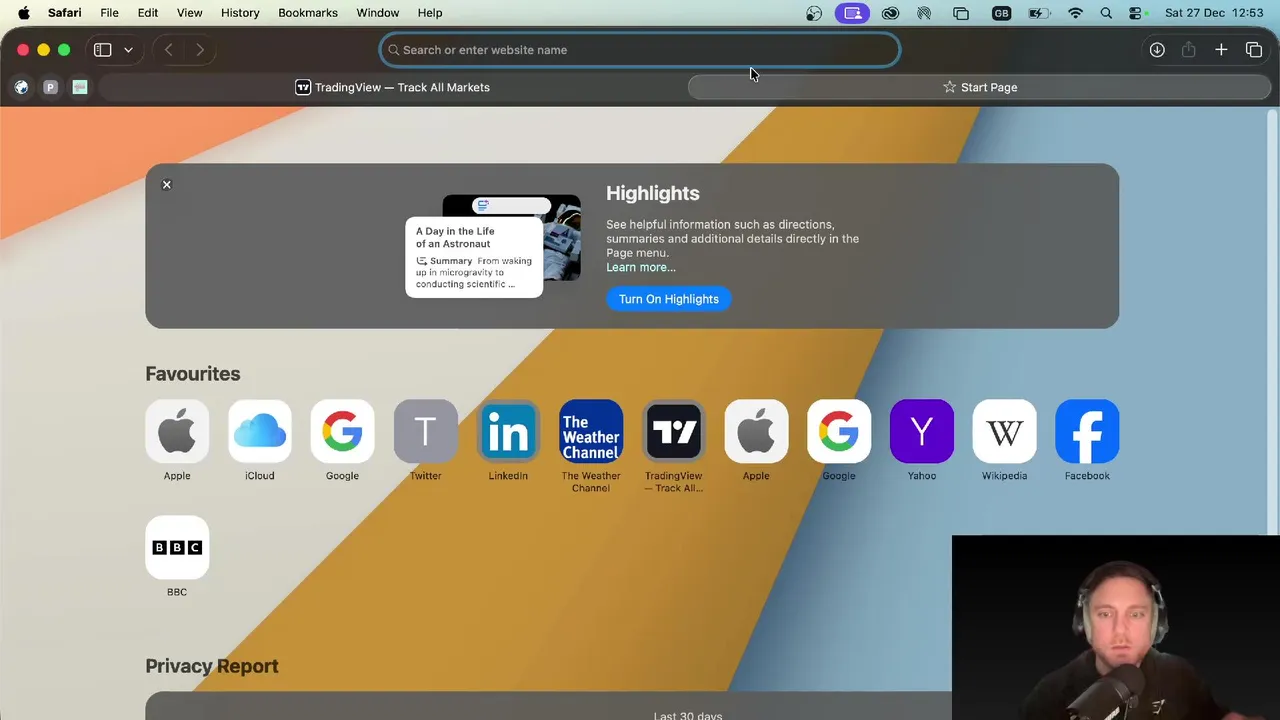Switch to the Start Page tab
The width and height of the screenshot is (1280, 720).
click(x=980, y=87)
